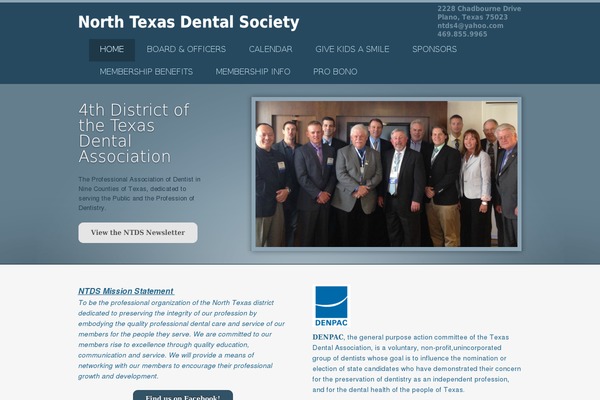Click View the NTDS Newsletter button

138,233
